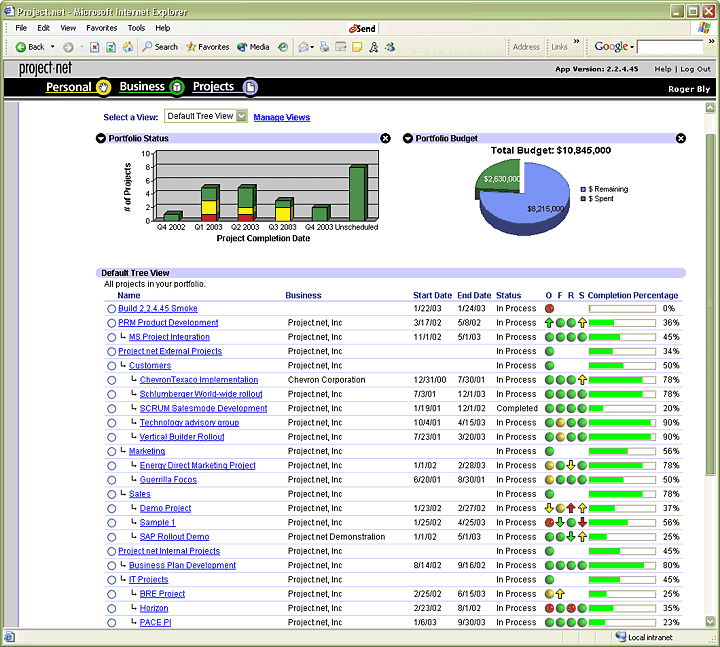720x647 pixels.
Task: Sort by Completion Percentage column header
Action: pyautogui.click(x=633, y=295)
